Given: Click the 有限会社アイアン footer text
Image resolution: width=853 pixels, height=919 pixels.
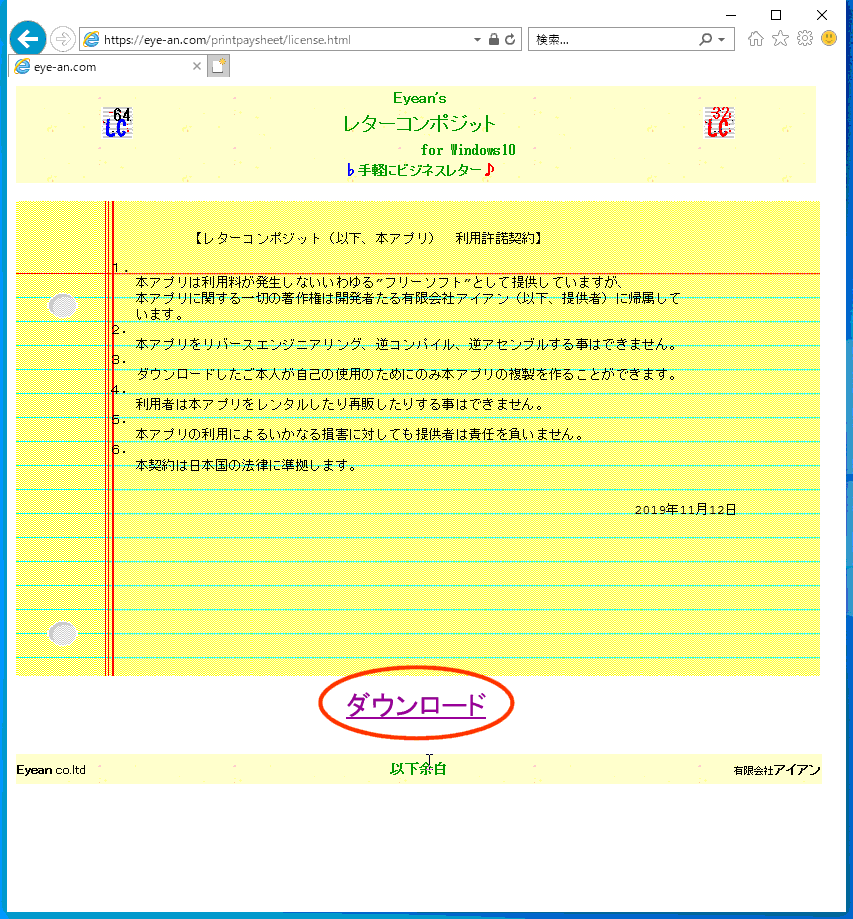Looking at the screenshot, I should [777, 770].
